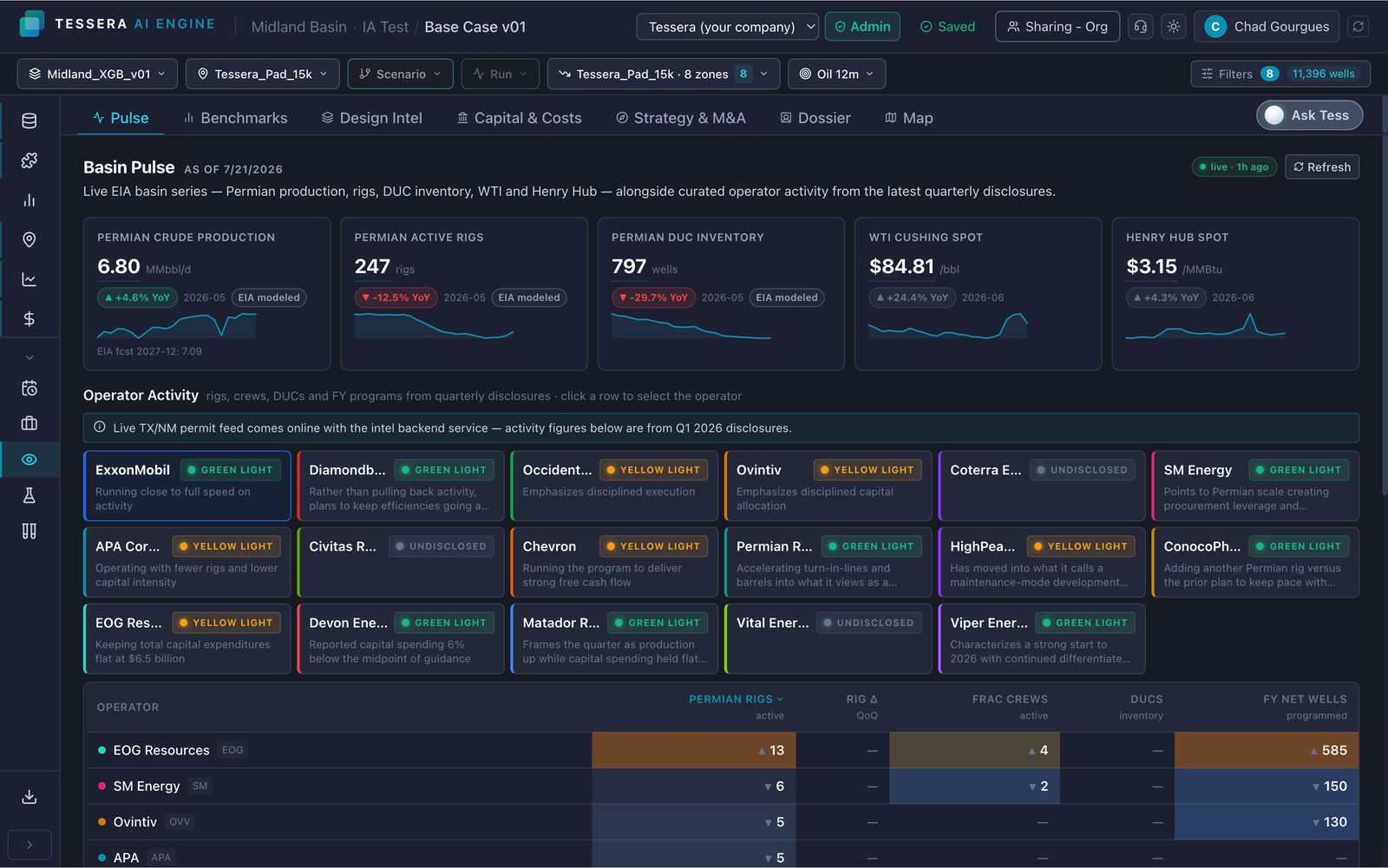Click the Permian Crude Production sparkline chart

(176, 324)
